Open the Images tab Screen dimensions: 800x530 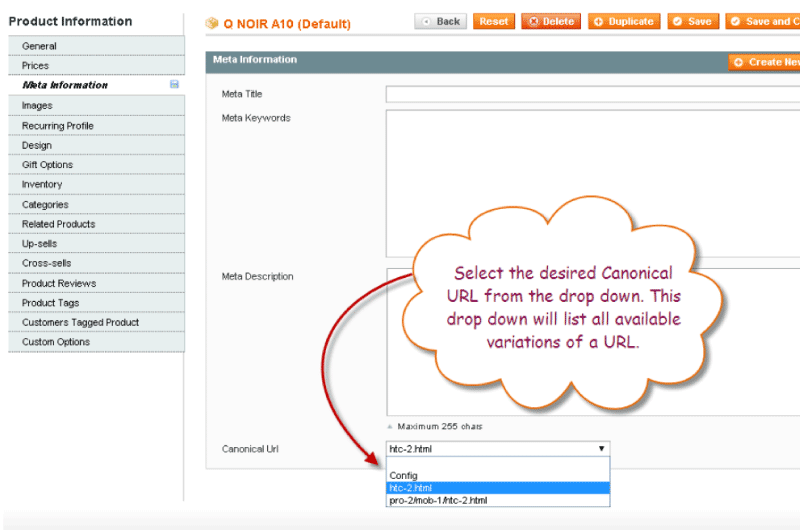tap(96, 106)
